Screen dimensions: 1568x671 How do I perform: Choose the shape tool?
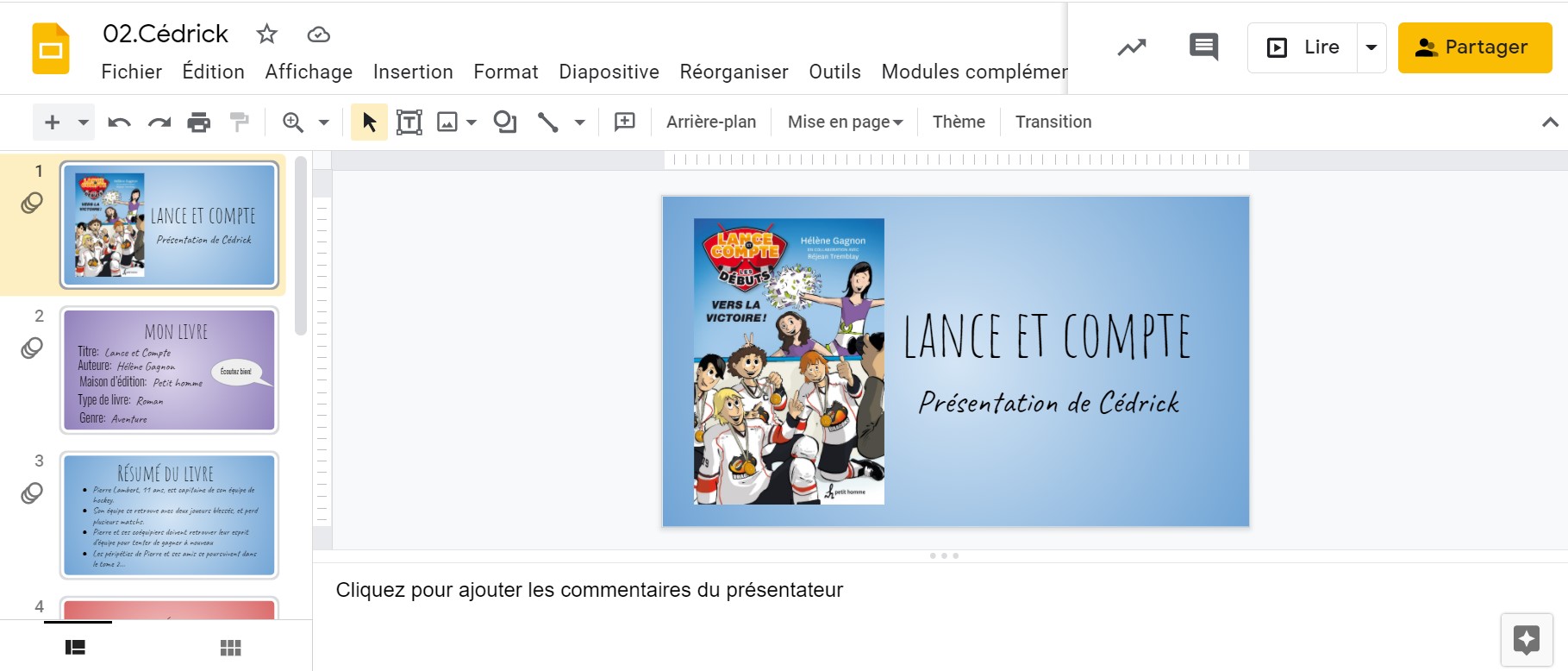click(x=505, y=122)
